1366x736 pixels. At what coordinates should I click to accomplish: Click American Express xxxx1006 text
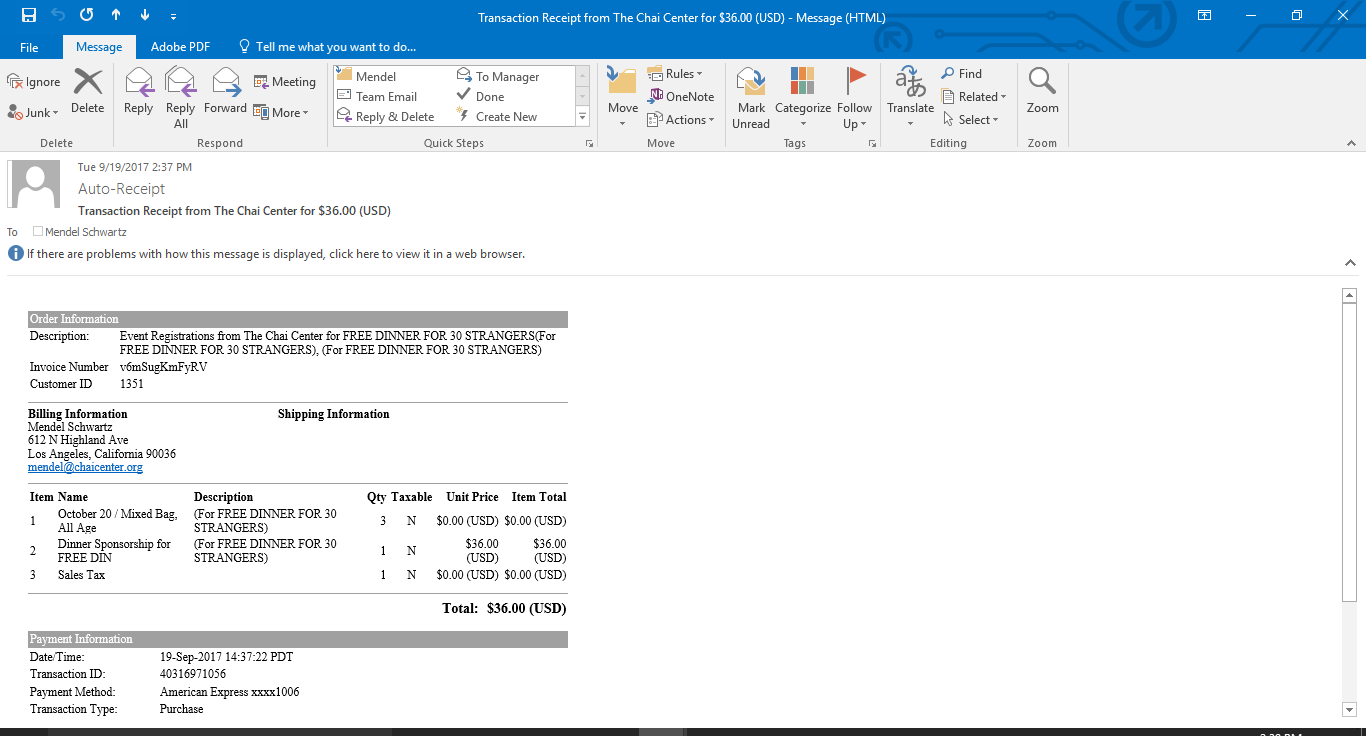click(x=229, y=692)
